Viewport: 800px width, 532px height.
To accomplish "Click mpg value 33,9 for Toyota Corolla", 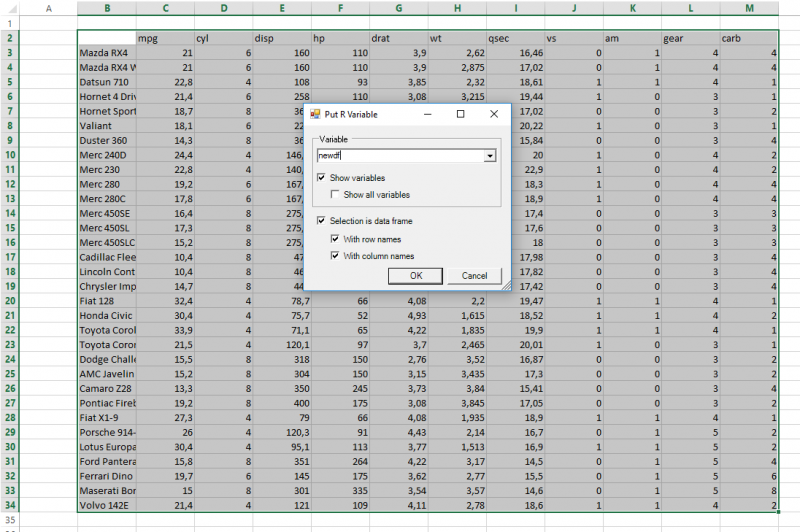I will tap(165, 330).
